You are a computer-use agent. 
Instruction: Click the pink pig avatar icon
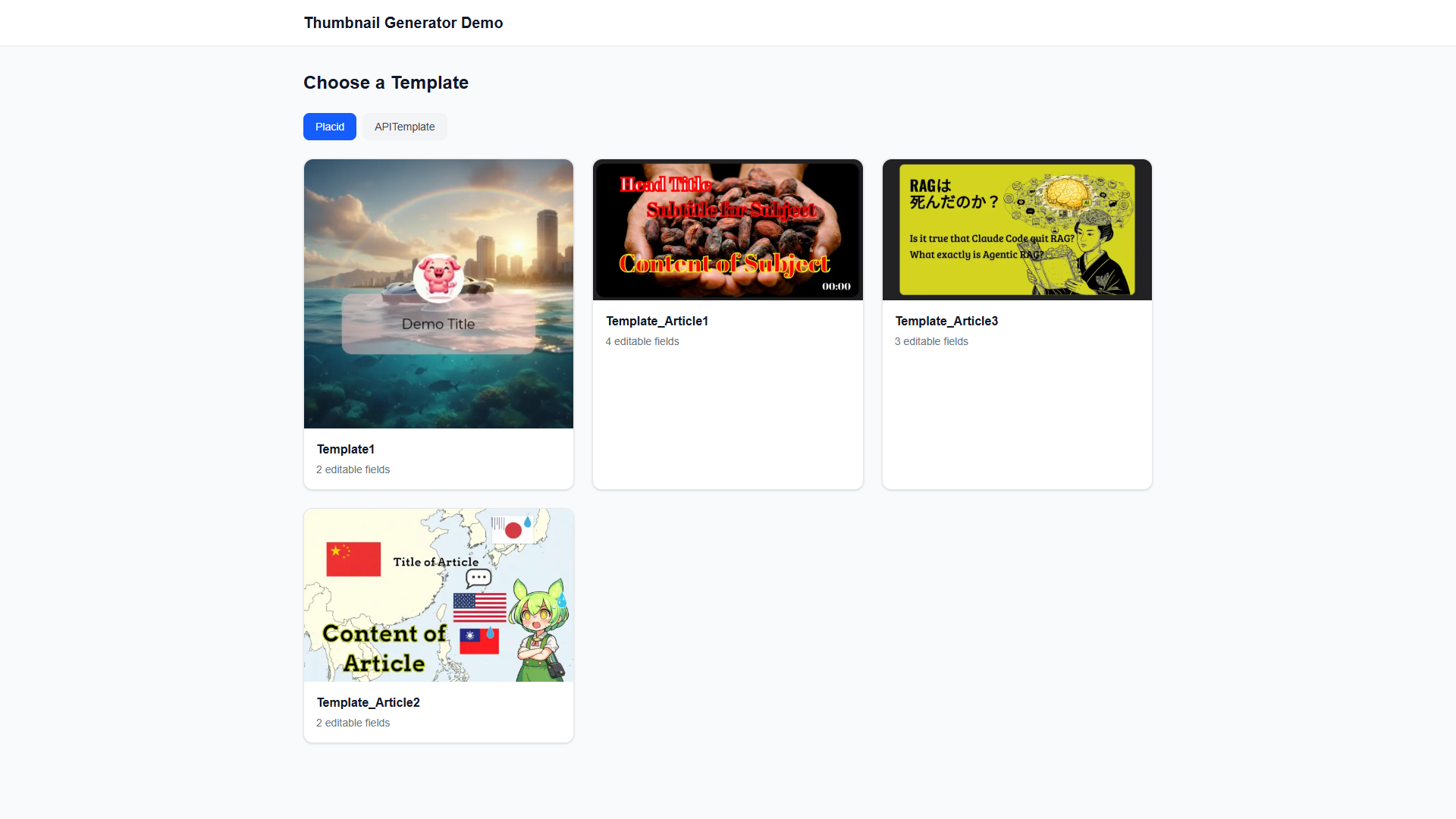pos(438,278)
